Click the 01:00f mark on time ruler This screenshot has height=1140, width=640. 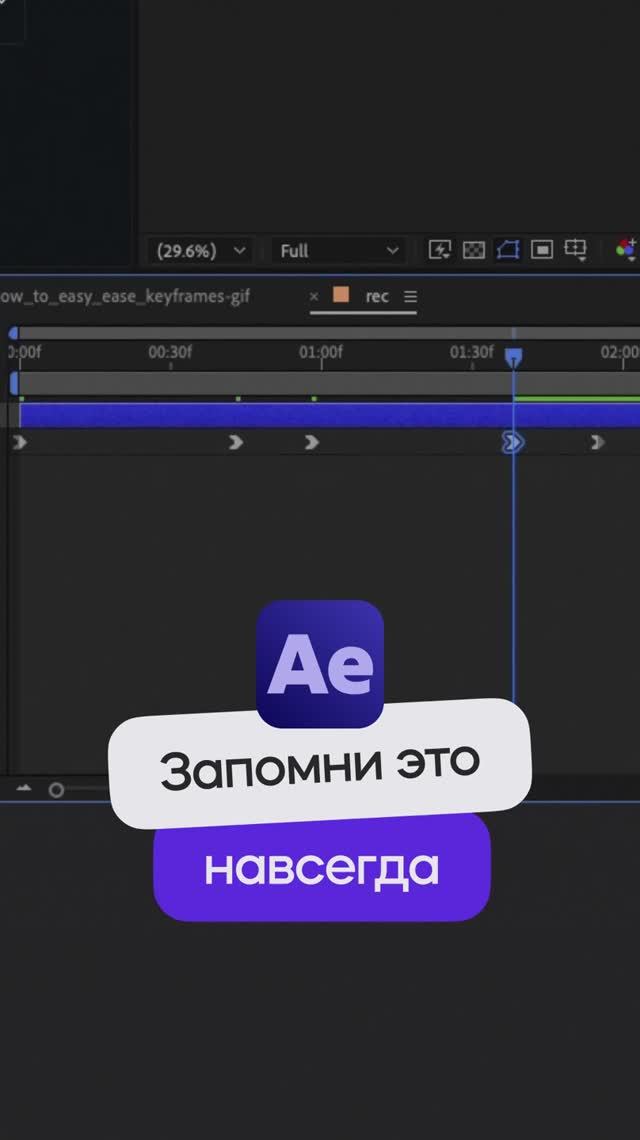321,353
